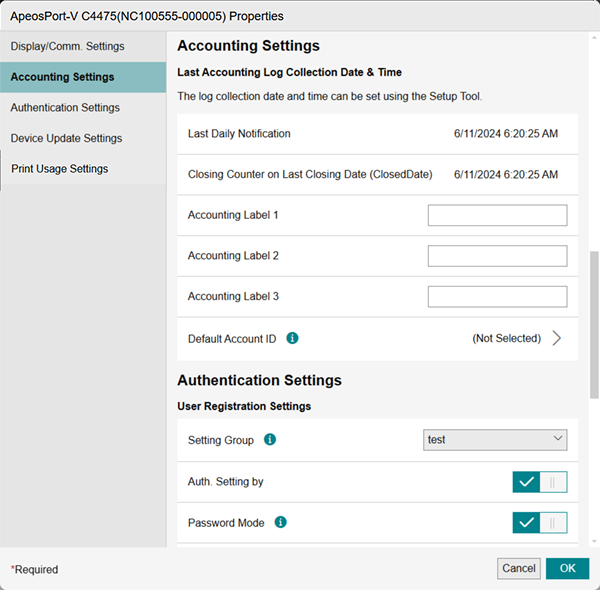Open Device Update Settings sidebar item
This screenshot has height=590, width=600.
click(83, 138)
